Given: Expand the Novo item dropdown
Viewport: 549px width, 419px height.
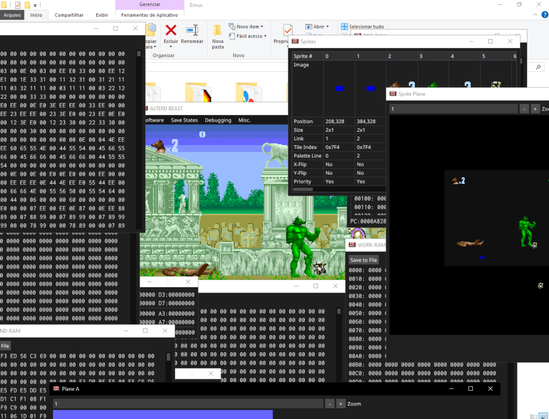Looking at the screenshot, I should 262,27.
